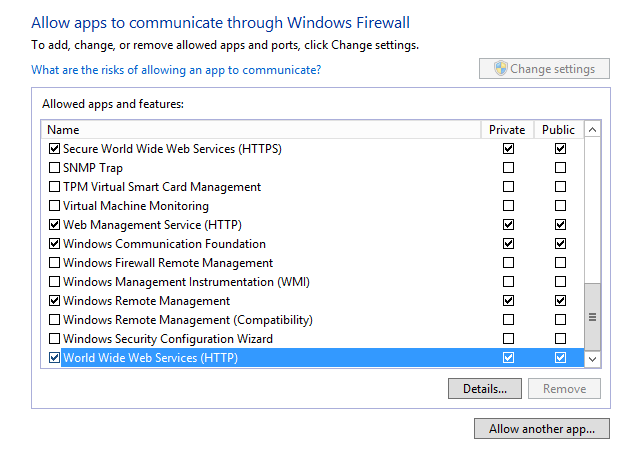639x453 pixels.
Task: Uncheck Private for Windows Remote Management
Action: 508,301
